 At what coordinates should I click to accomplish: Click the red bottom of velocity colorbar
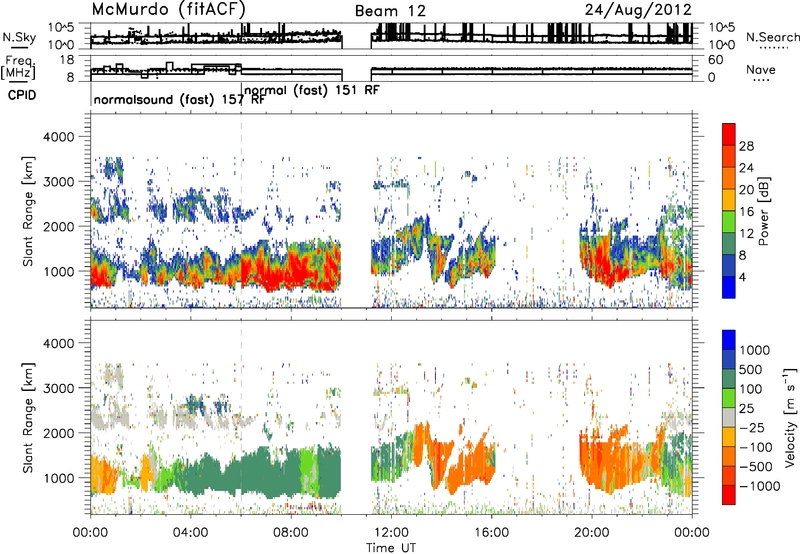click(x=729, y=495)
